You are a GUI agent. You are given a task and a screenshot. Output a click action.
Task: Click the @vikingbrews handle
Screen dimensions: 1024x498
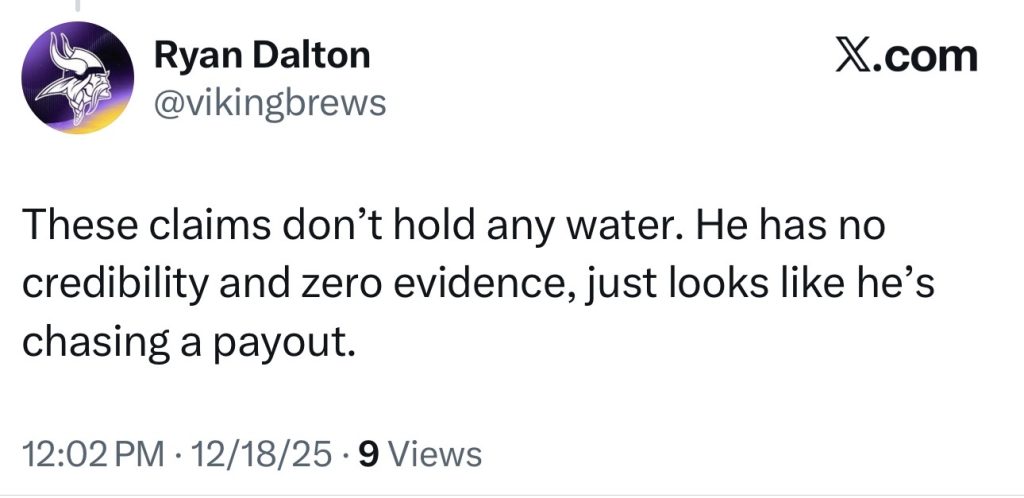point(269,101)
